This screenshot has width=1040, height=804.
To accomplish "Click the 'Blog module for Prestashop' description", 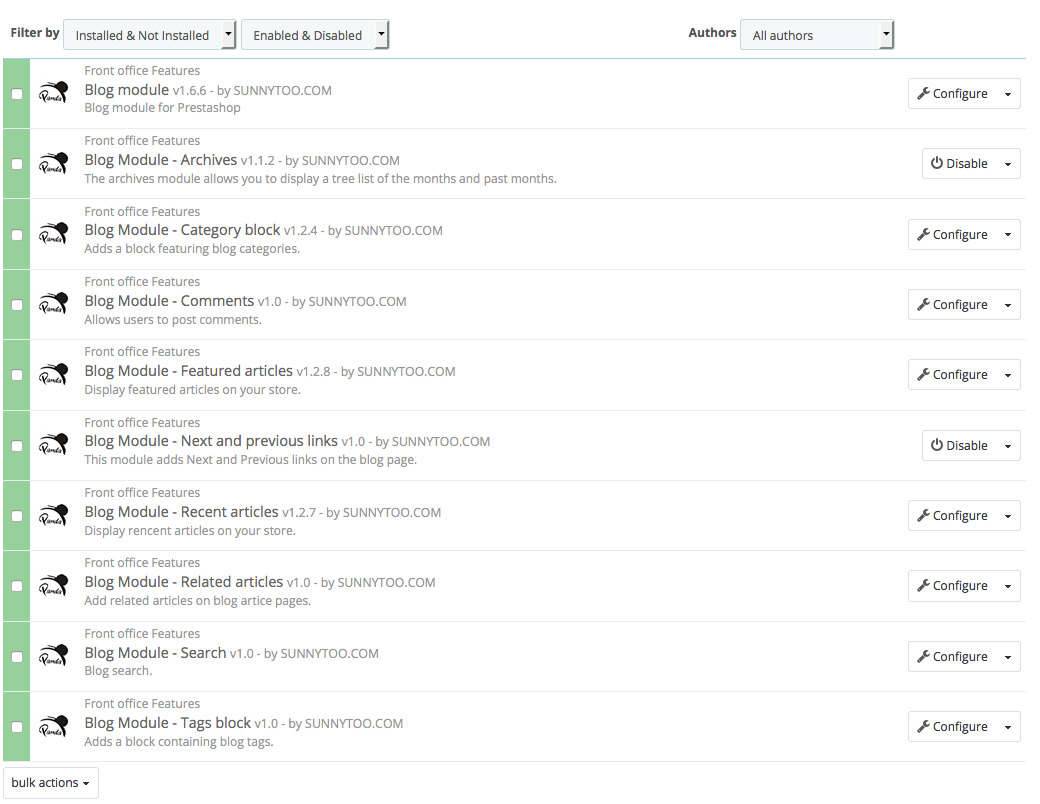I will tap(162, 108).
